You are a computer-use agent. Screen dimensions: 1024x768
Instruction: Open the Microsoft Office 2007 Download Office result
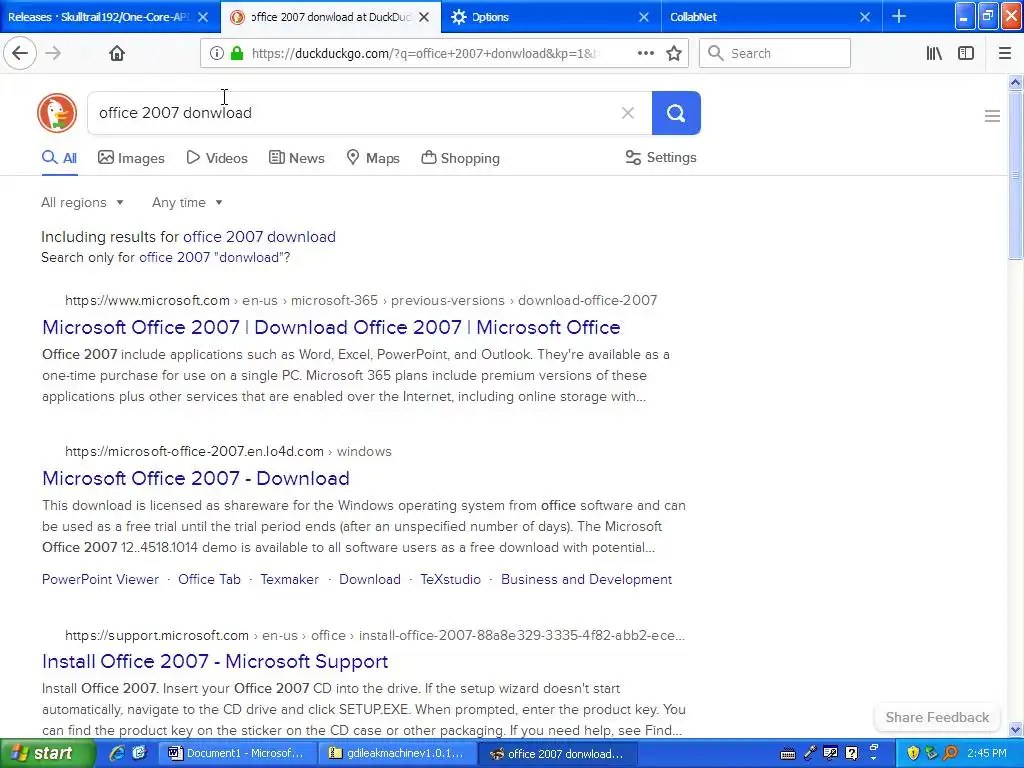331,327
